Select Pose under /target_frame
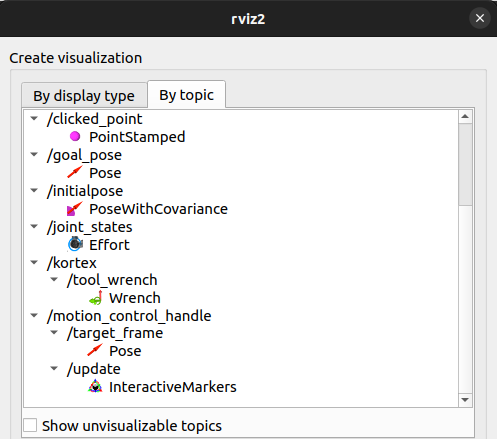The image size is (497, 439). click(125, 351)
